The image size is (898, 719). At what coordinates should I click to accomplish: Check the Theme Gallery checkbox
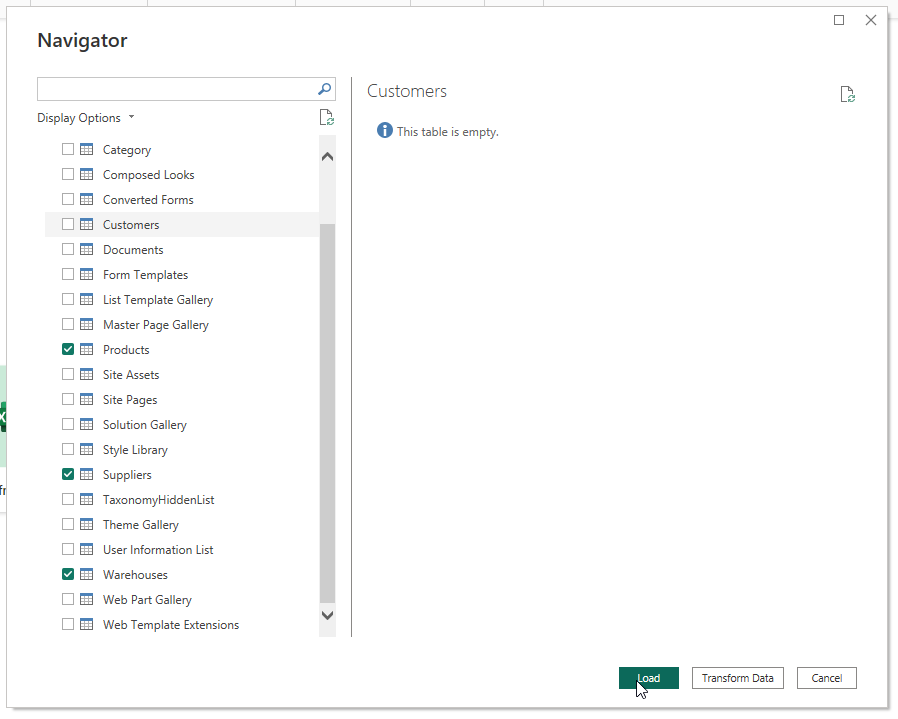[x=68, y=524]
